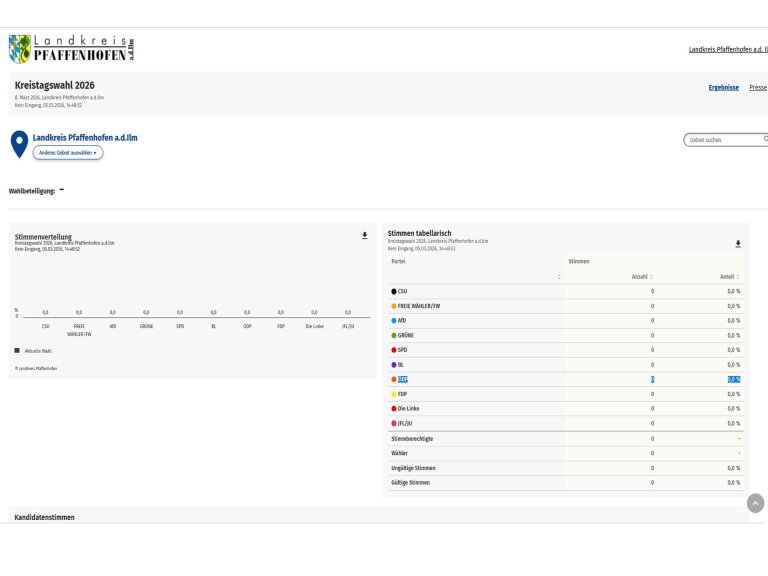
Task: Click the black CSU color dot
Action: pos(394,291)
